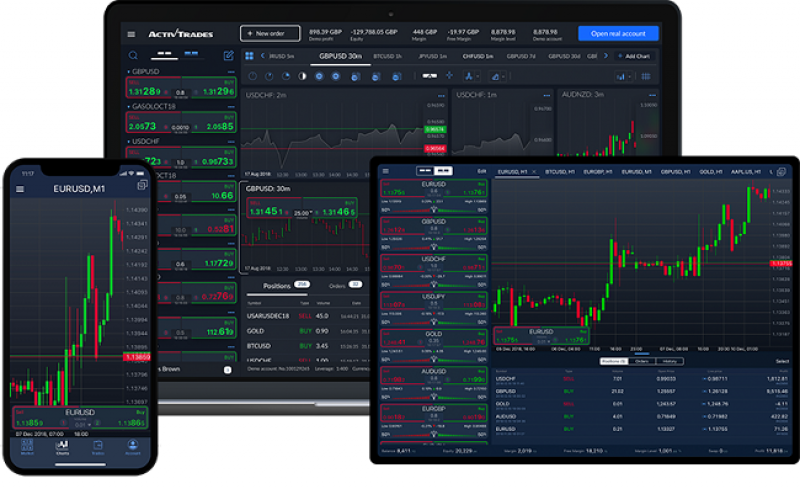800x489 pixels.
Task: Select the GOLD position row on laptop
Action: (308, 331)
